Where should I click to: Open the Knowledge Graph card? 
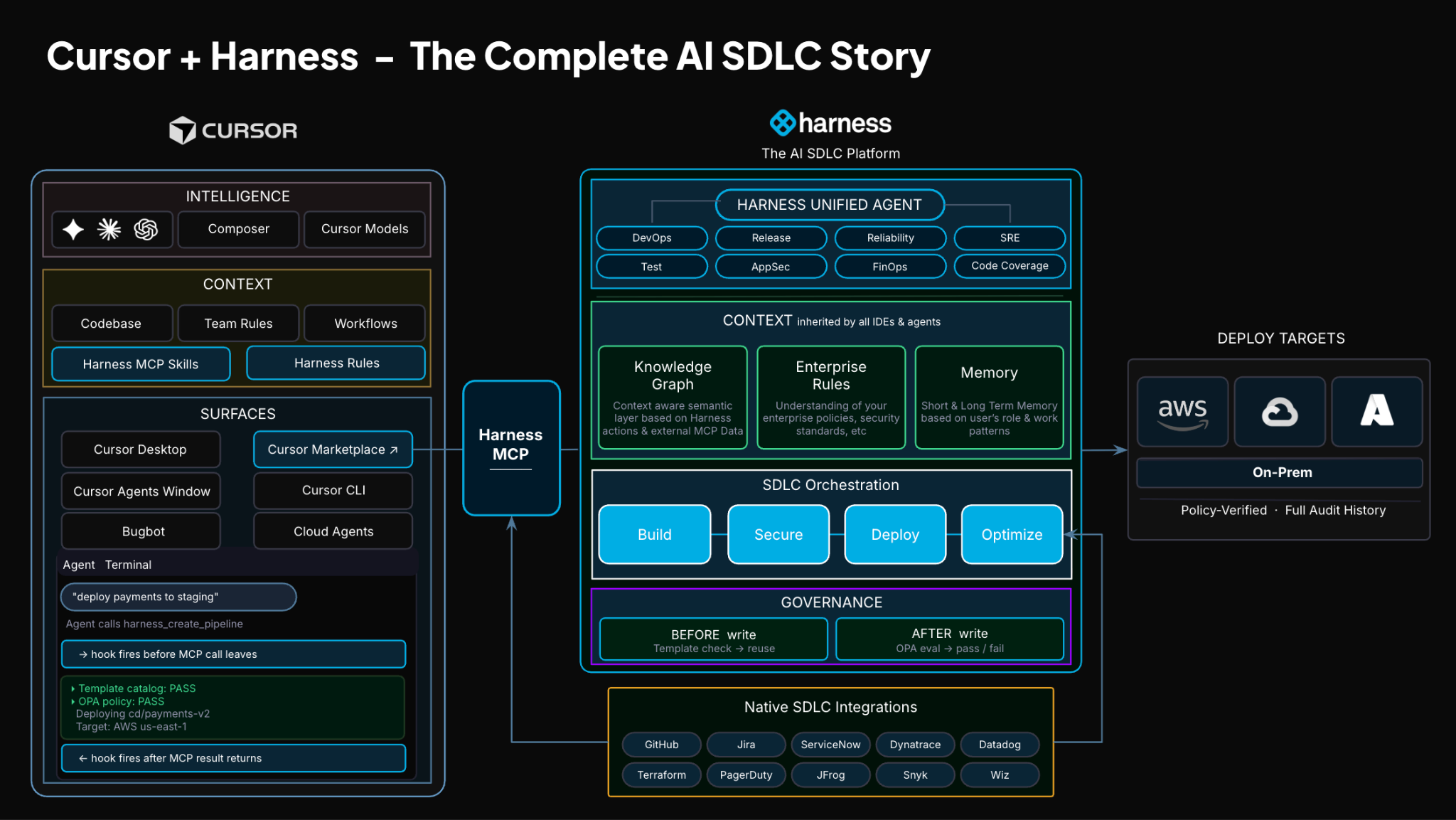click(x=673, y=398)
